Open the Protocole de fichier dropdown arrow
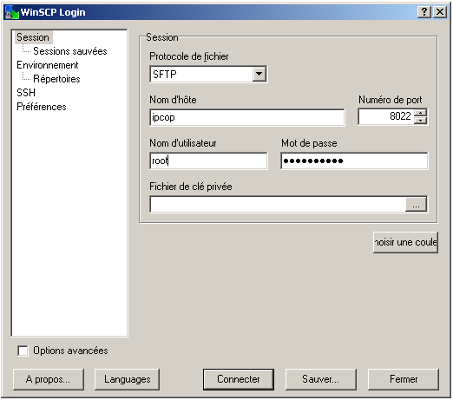 (x=259, y=74)
